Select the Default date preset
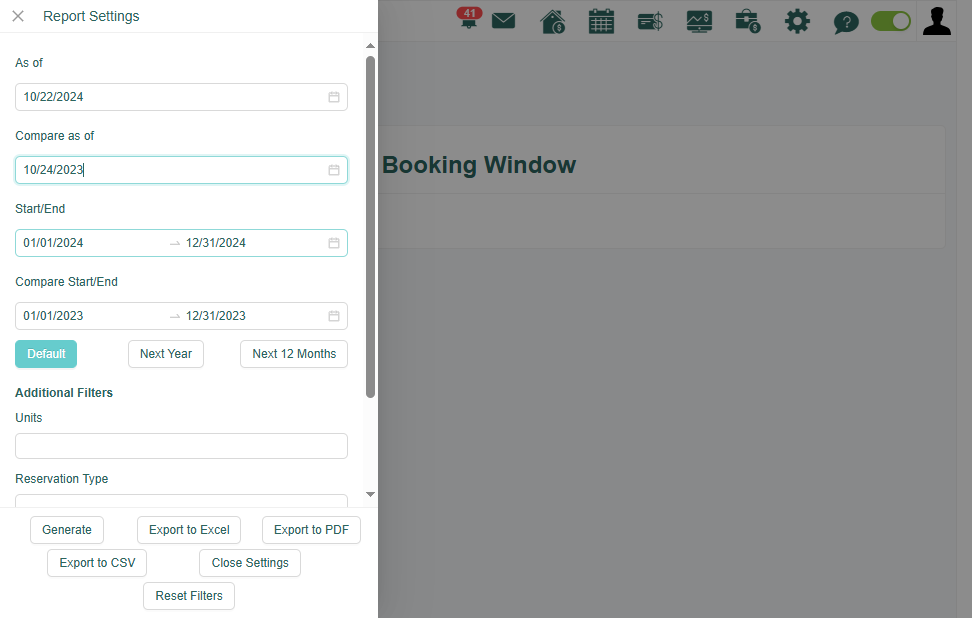 [x=46, y=354]
